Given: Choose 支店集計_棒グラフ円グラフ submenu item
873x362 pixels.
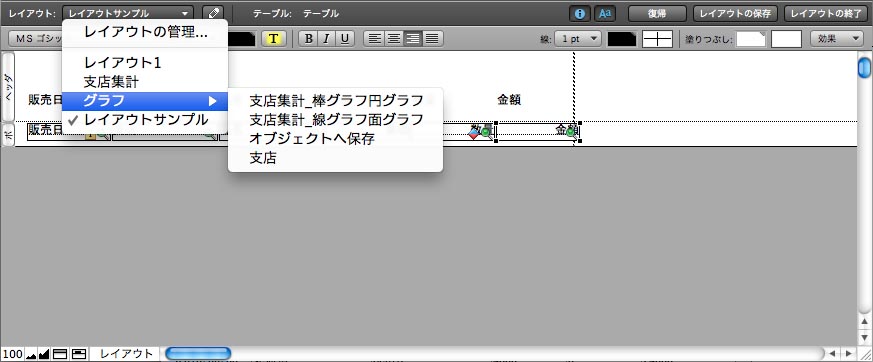Looking at the screenshot, I should coord(336,101).
